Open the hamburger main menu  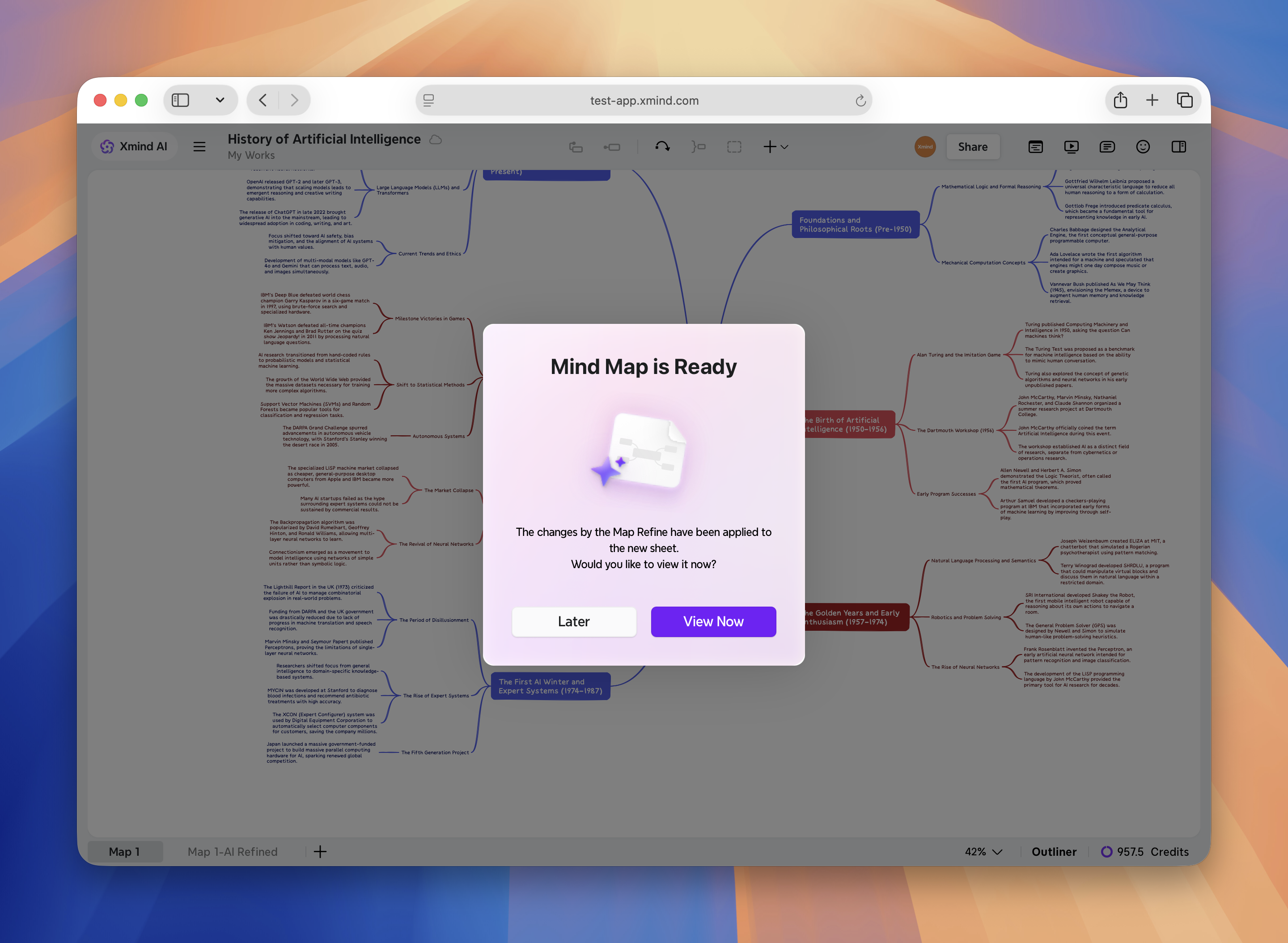pos(199,147)
